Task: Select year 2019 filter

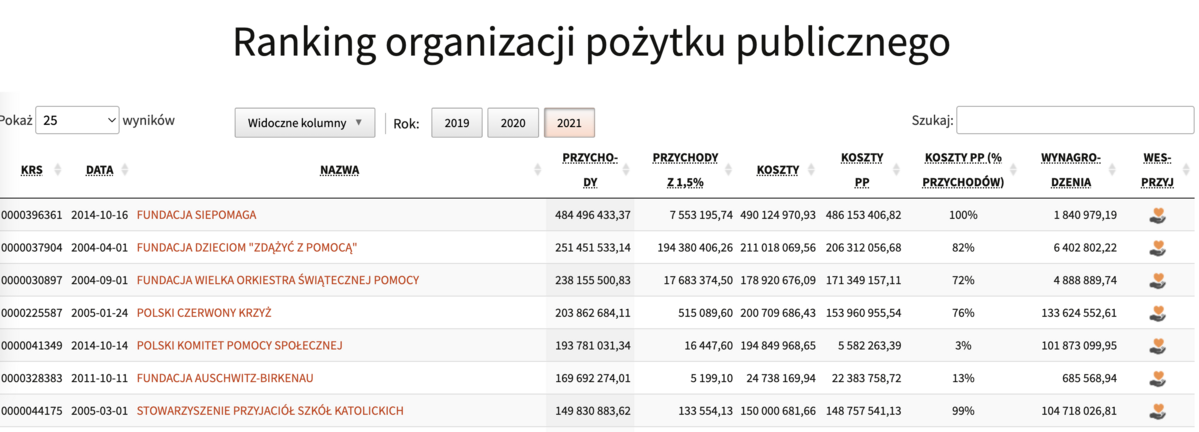Action: pyautogui.click(x=457, y=123)
